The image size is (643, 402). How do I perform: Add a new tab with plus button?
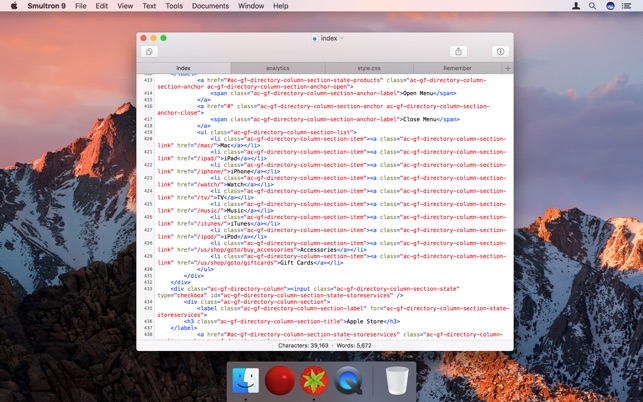click(x=508, y=68)
